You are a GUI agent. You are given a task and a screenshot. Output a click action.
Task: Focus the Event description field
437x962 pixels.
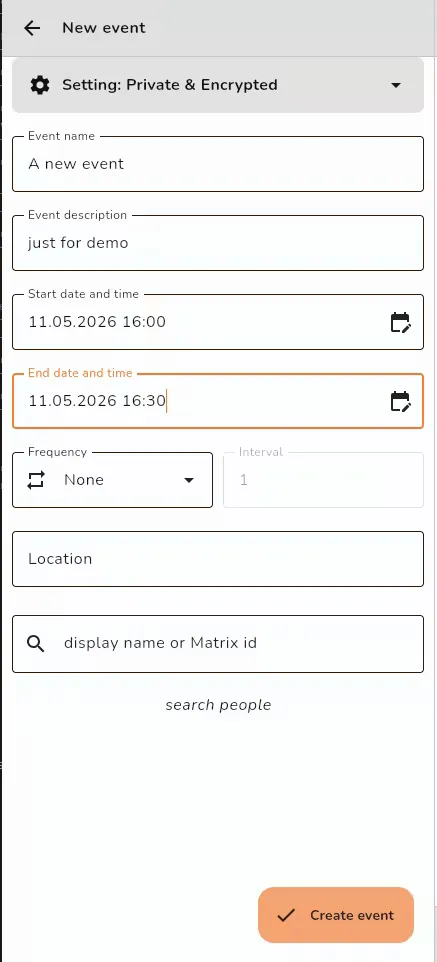pos(218,243)
